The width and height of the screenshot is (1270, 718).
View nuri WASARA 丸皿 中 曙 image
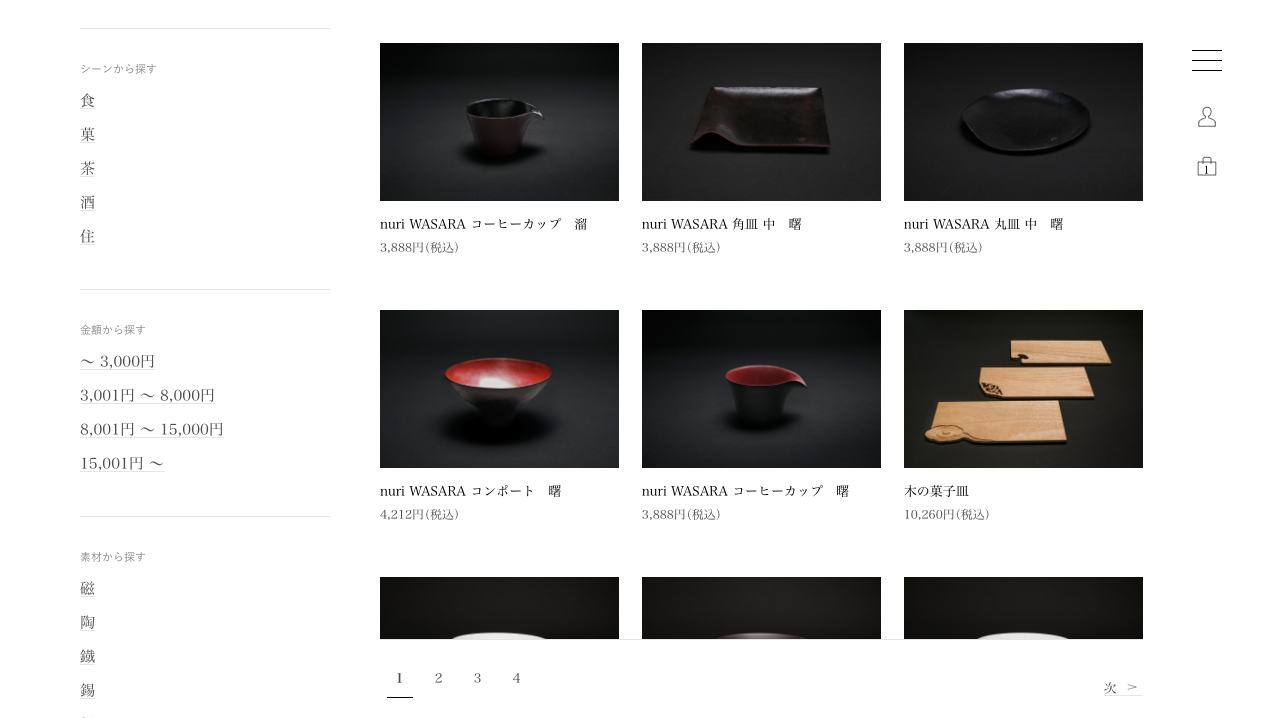[x=1023, y=122]
